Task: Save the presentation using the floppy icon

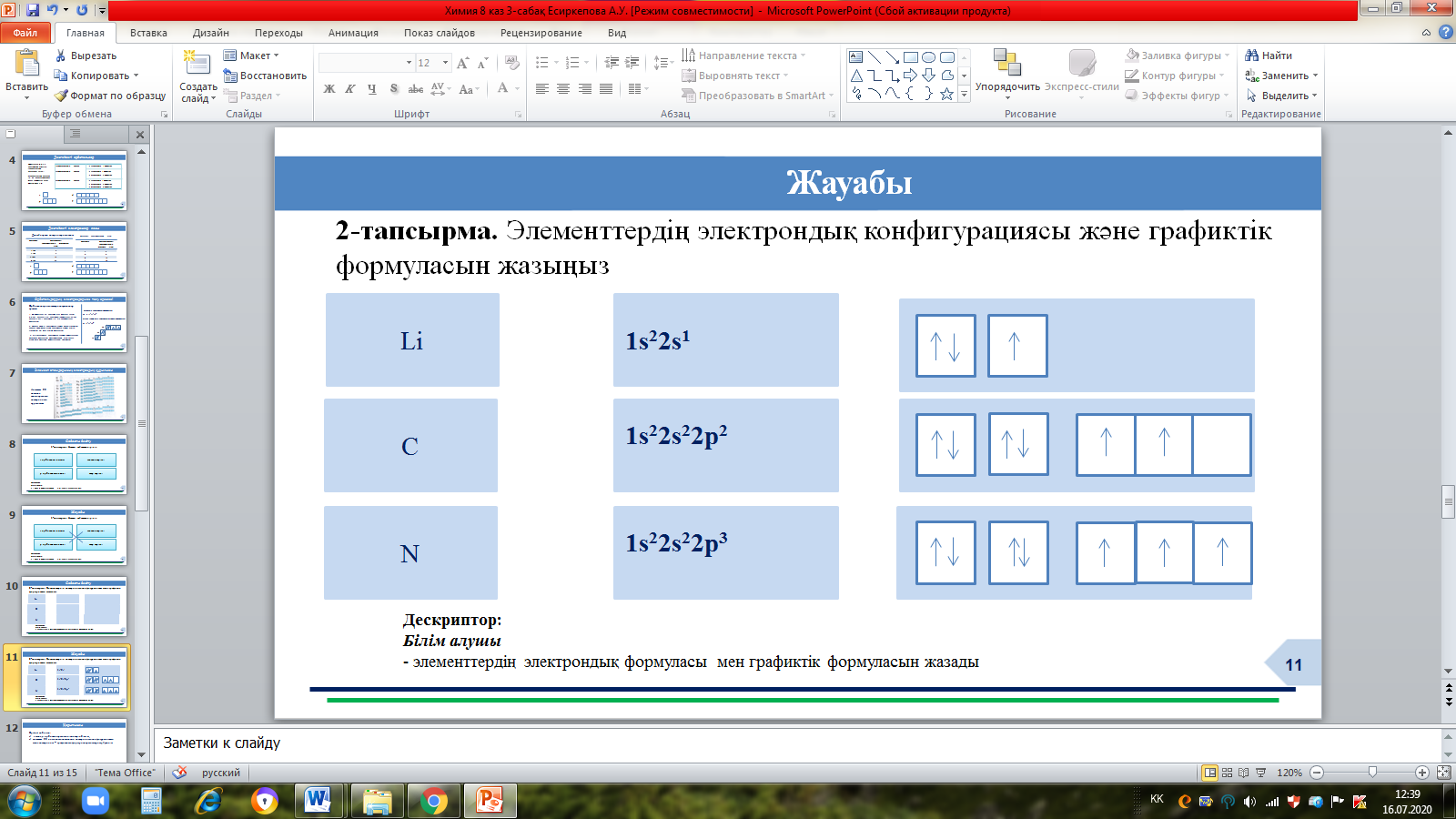Action: [x=33, y=10]
